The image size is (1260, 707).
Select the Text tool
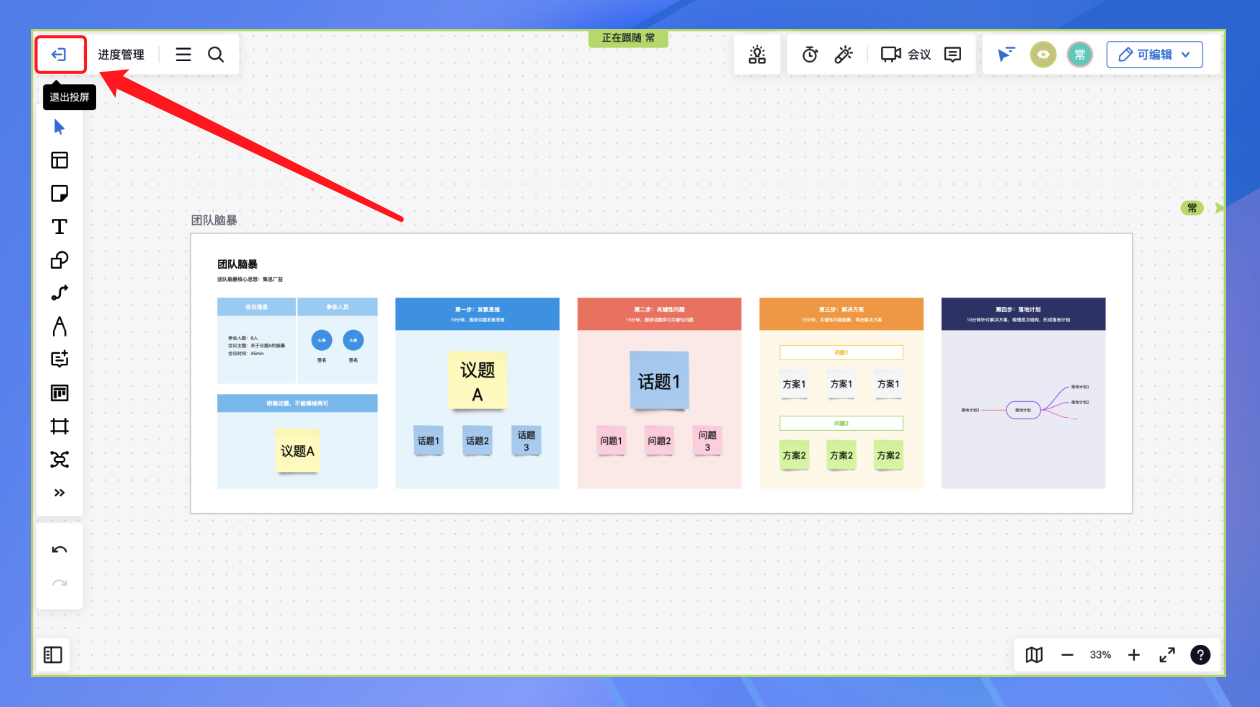(59, 227)
